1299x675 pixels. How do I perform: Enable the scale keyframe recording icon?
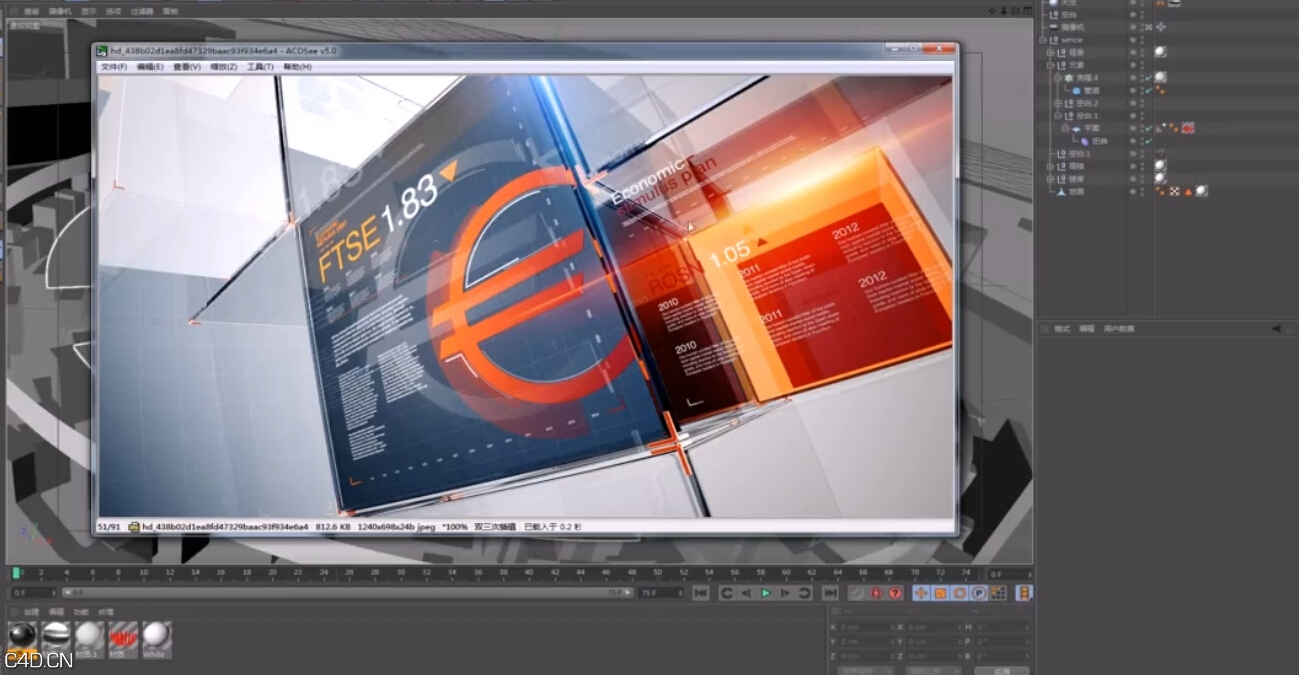click(939, 593)
